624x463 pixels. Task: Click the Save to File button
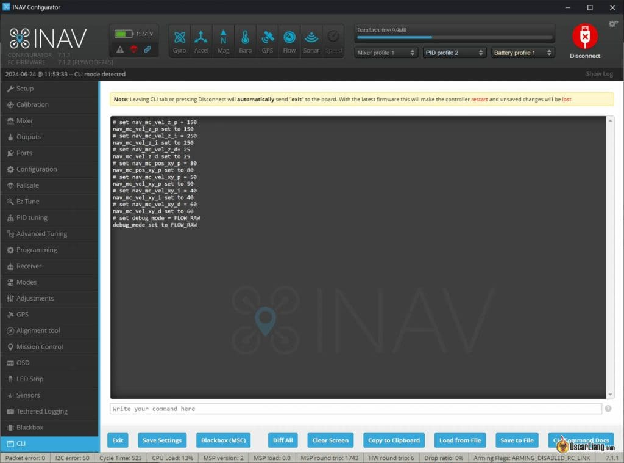point(517,440)
